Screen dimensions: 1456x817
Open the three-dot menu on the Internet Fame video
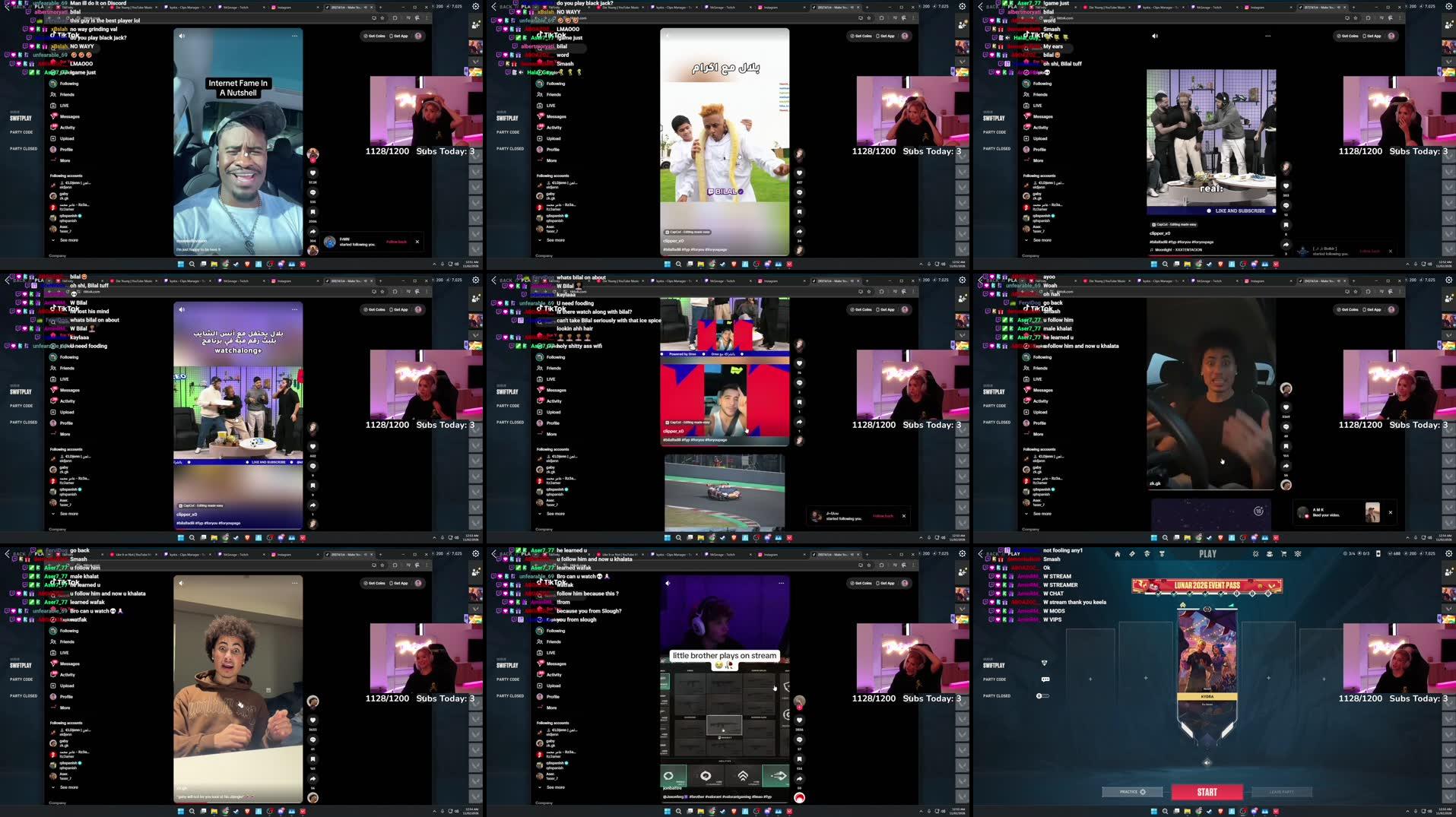(x=294, y=36)
